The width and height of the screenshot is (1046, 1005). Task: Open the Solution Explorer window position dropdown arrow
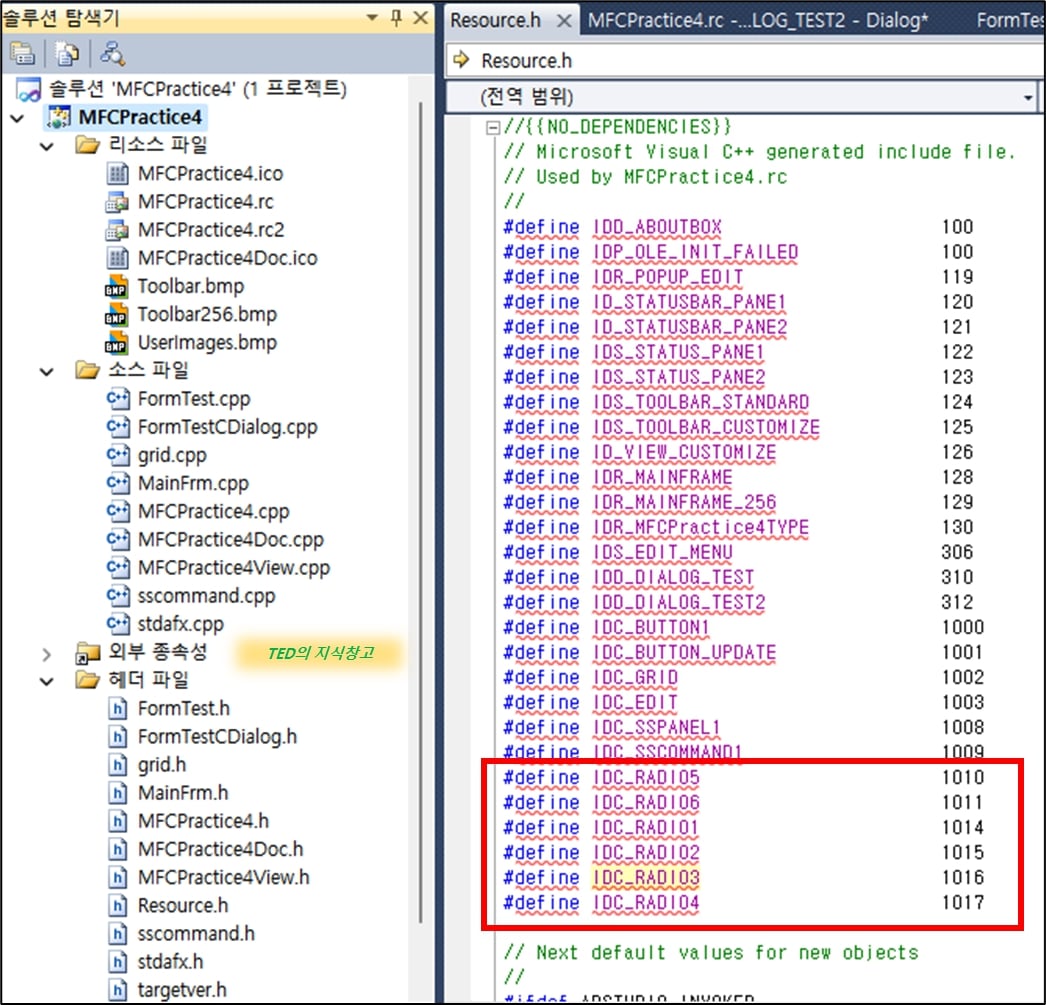(372, 17)
